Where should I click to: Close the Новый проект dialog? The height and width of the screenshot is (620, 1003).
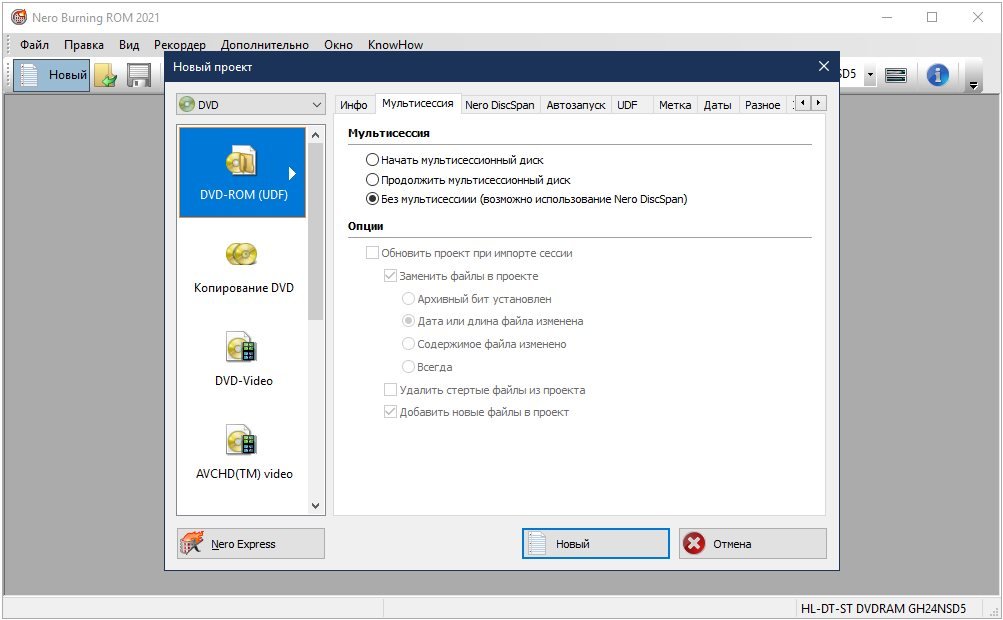(824, 67)
